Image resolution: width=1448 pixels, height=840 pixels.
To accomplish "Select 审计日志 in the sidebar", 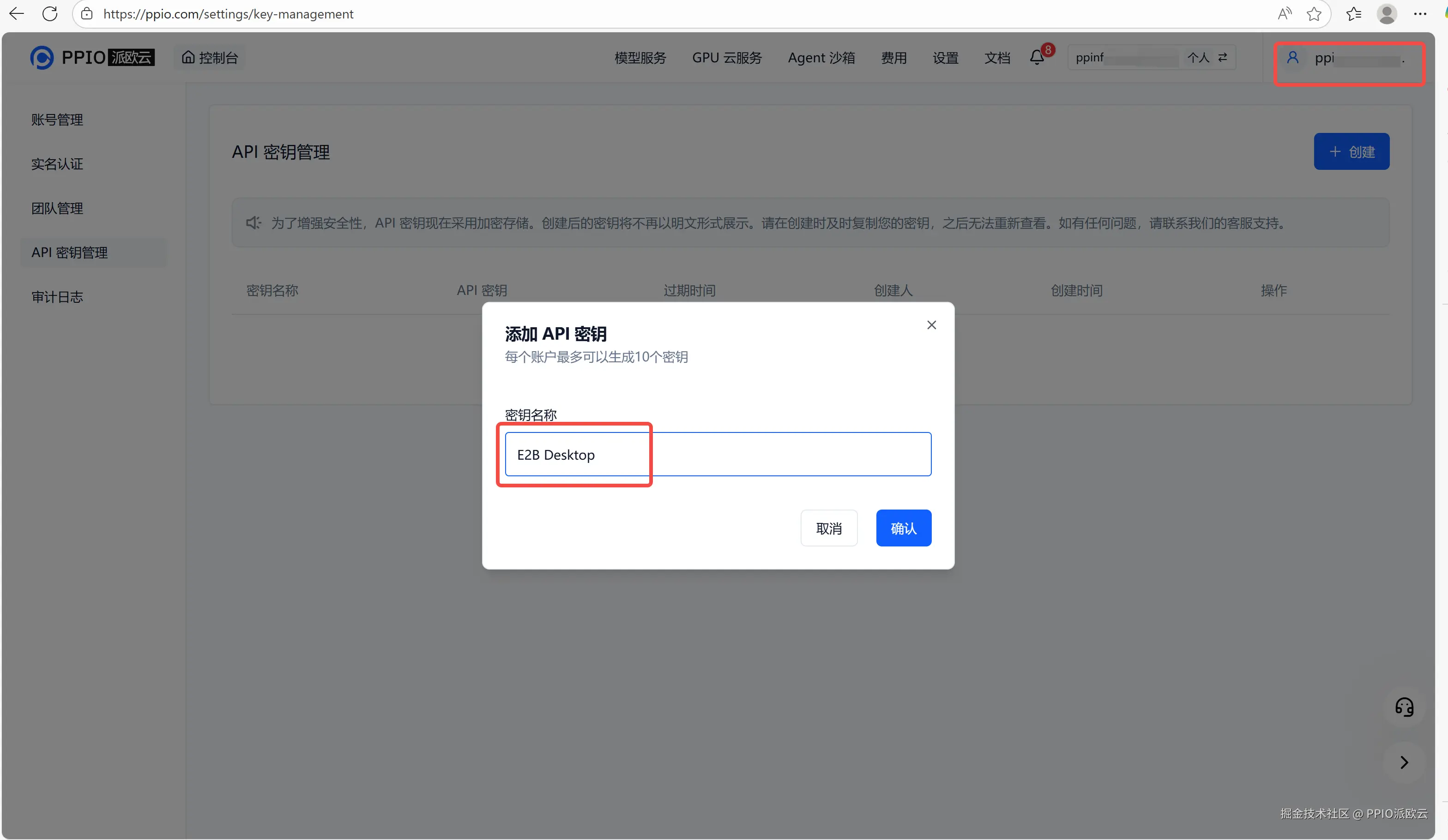I will [57, 297].
